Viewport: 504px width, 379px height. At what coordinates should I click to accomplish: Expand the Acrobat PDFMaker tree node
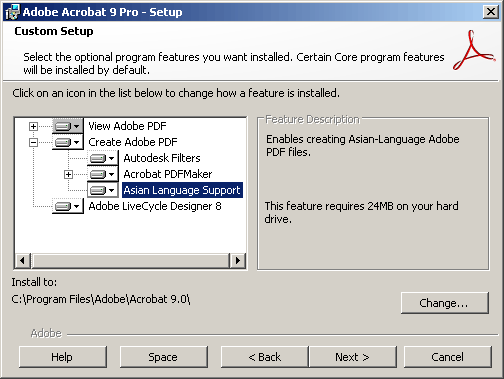[68, 174]
